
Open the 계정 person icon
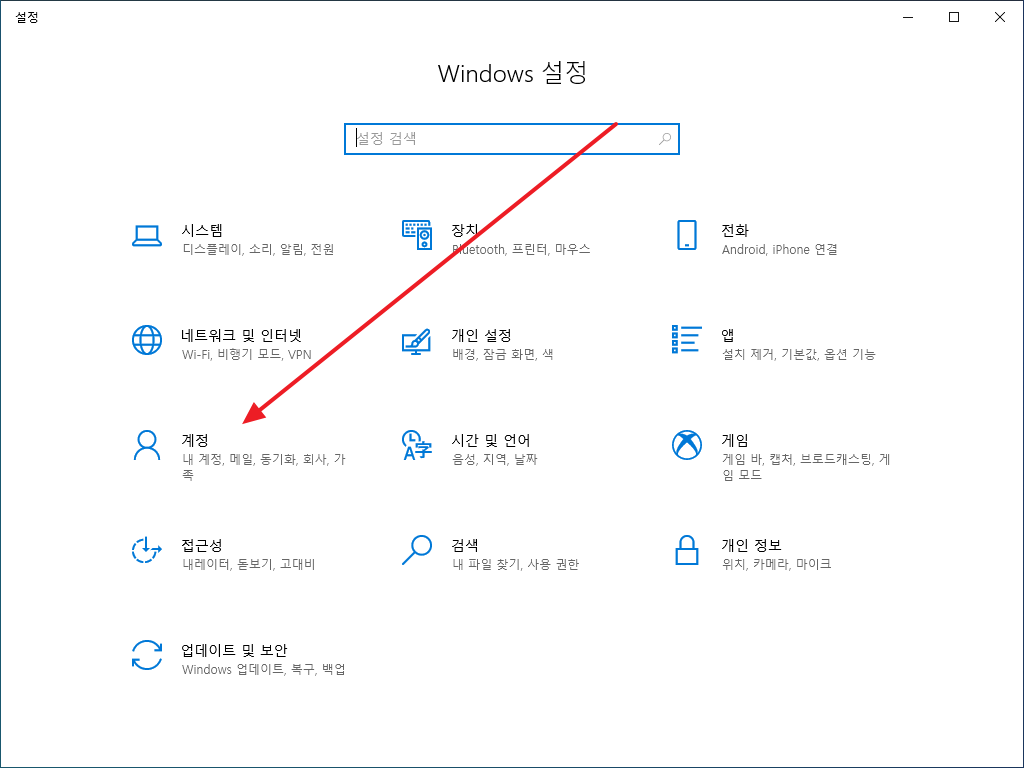pyautogui.click(x=147, y=445)
